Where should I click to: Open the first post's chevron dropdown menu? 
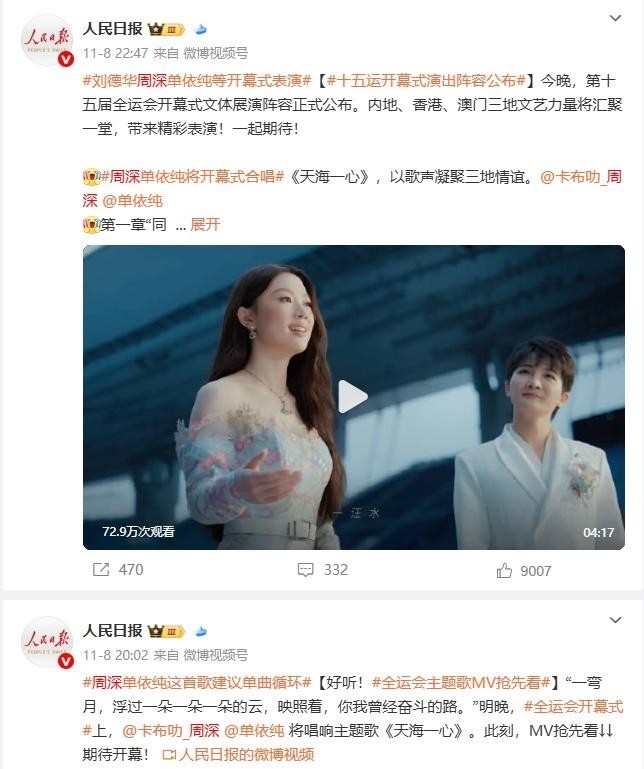[615, 18]
